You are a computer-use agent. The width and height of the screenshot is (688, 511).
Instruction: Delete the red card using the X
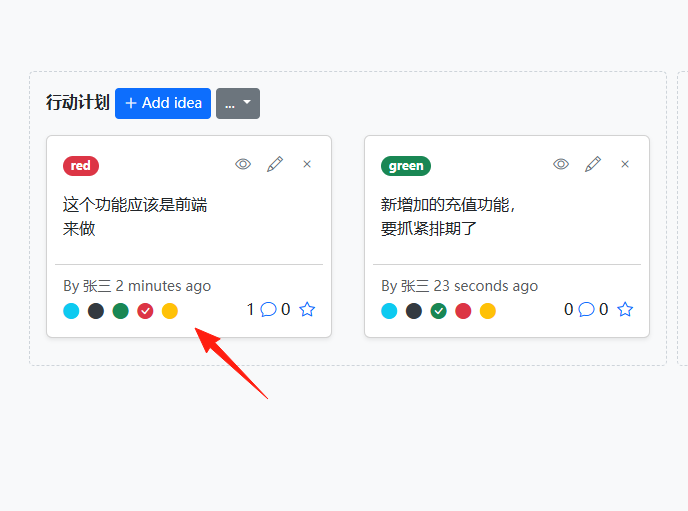307,164
